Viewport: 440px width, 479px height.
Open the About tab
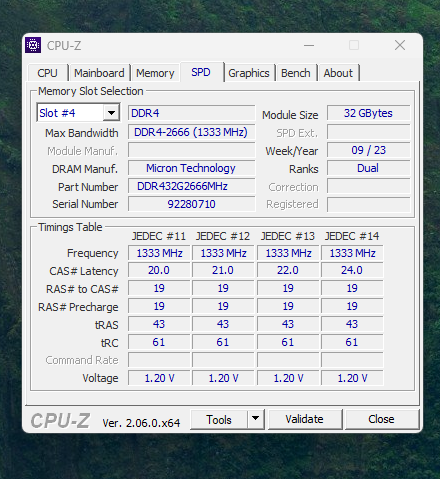[338, 73]
